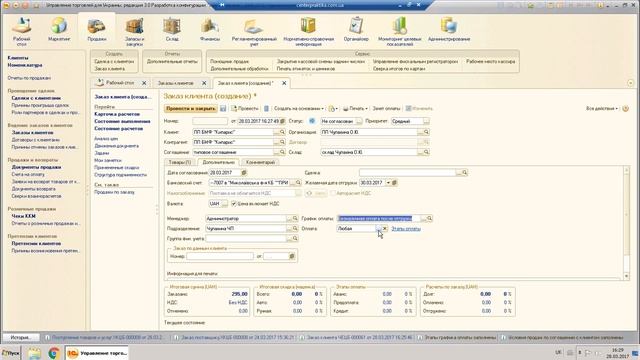Toggle the Цена включает НДС checkbox

tap(234, 204)
